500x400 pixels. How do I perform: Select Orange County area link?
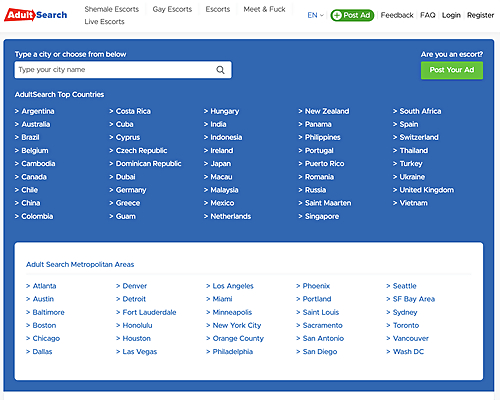[x=238, y=338]
